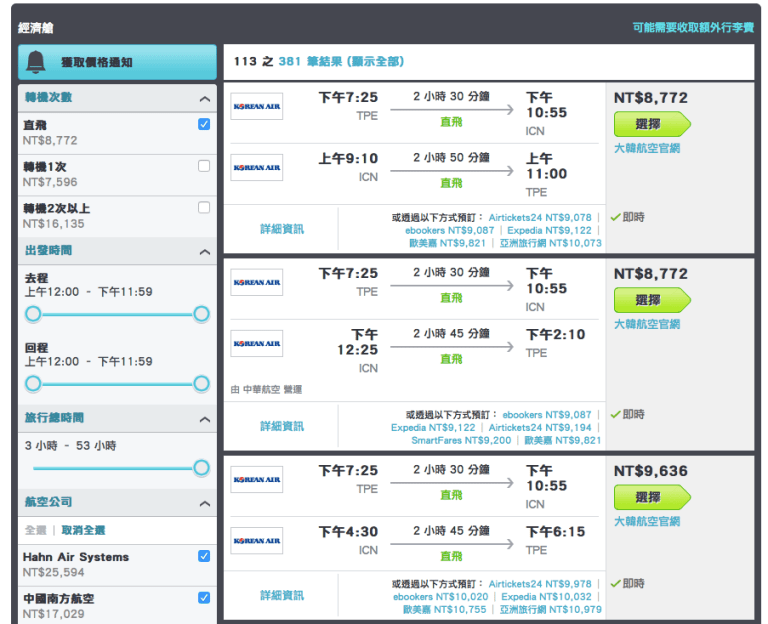Open 大韓航空官網 link under NT$9,636 result
The height and width of the screenshot is (624, 768).
647,522
